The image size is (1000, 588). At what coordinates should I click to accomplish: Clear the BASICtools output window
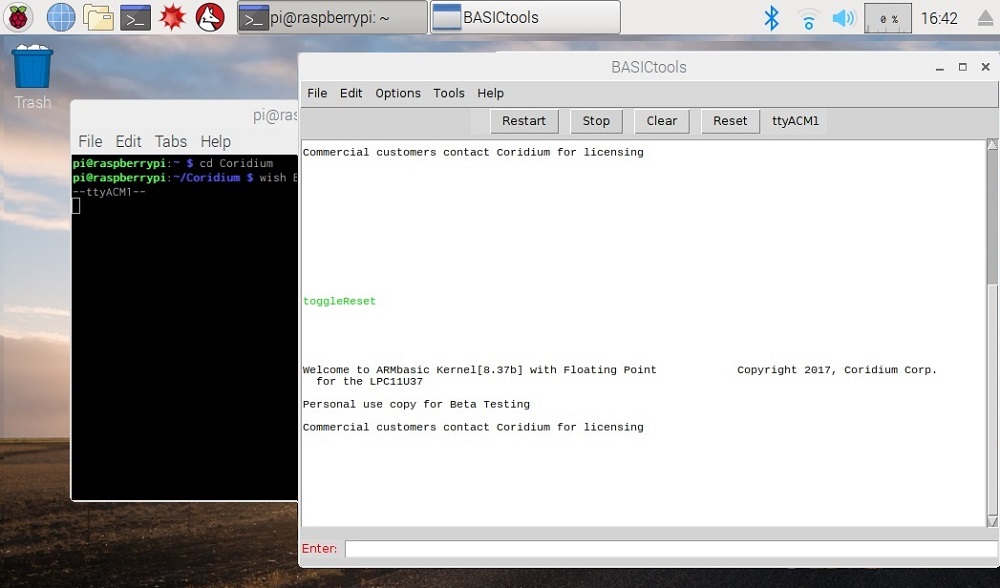pos(661,120)
